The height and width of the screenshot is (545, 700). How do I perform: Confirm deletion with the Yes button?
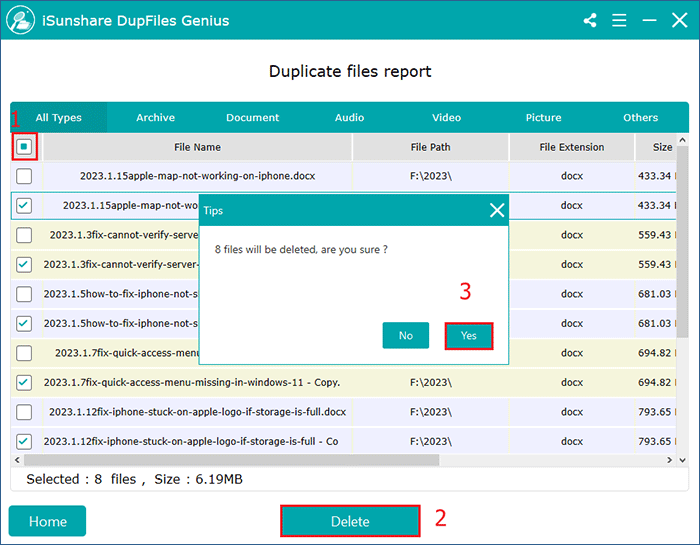pyautogui.click(x=469, y=336)
